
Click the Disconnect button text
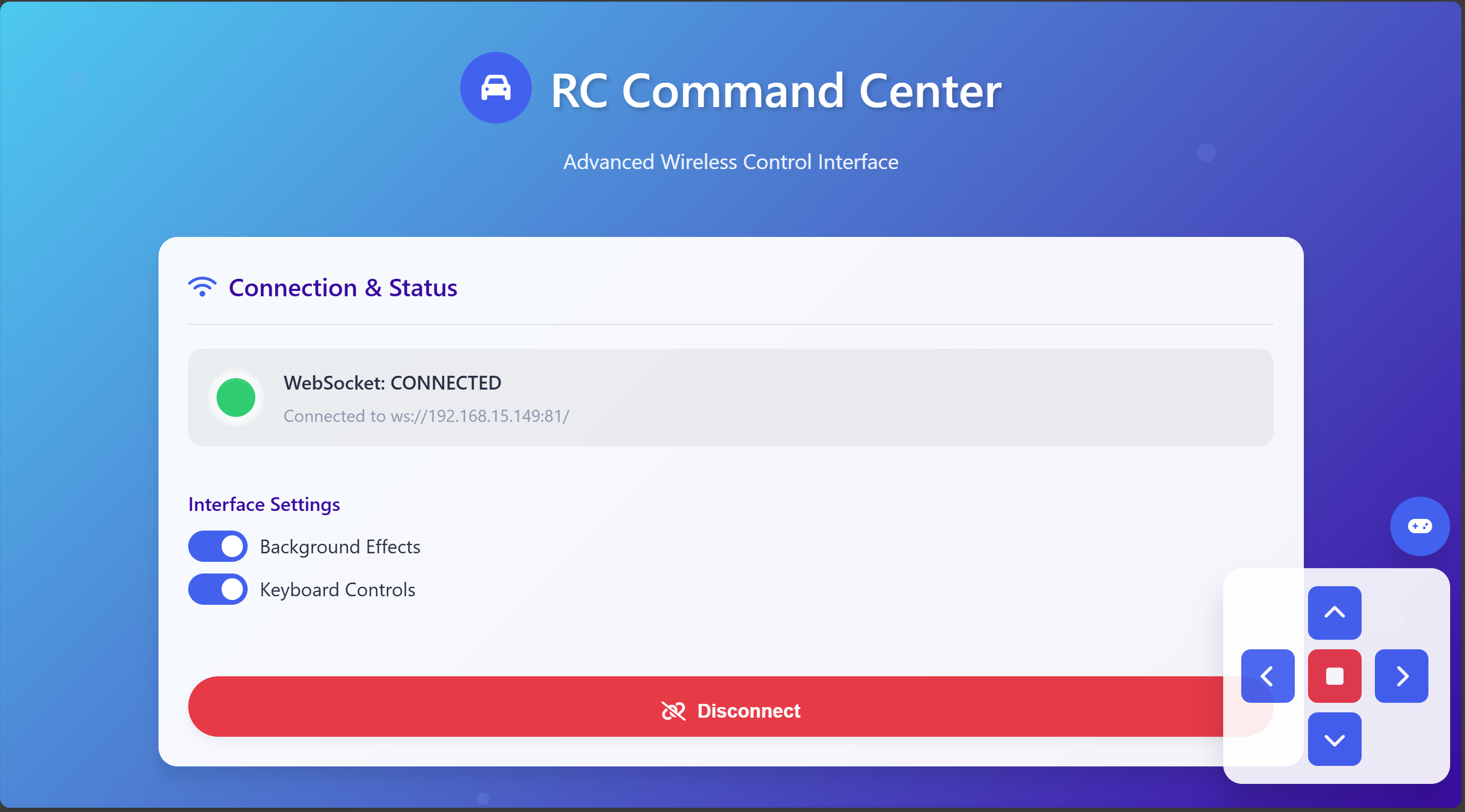[748, 711]
